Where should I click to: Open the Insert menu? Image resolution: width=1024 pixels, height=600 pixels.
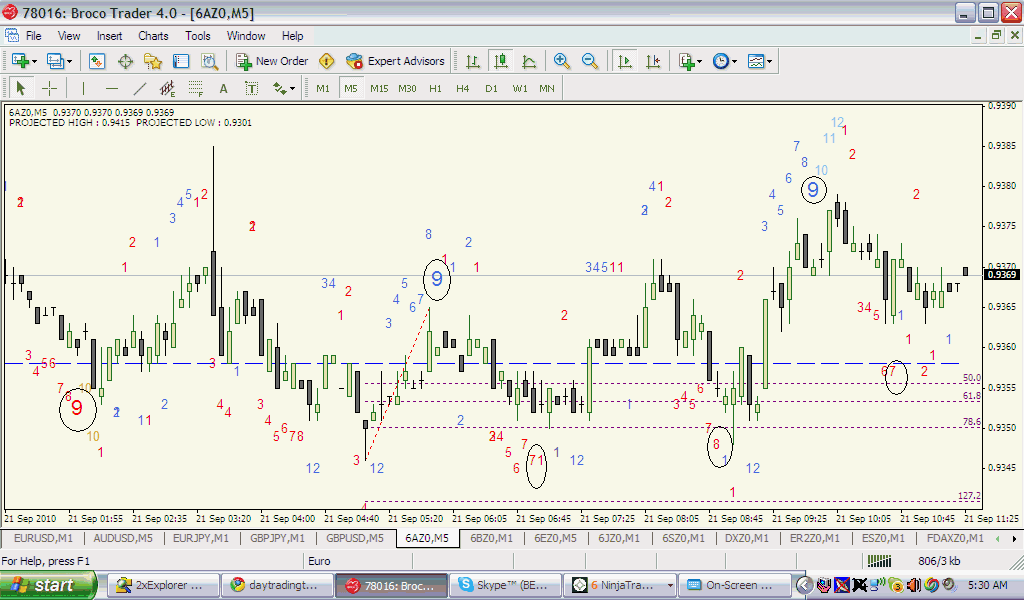tap(109, 36)
